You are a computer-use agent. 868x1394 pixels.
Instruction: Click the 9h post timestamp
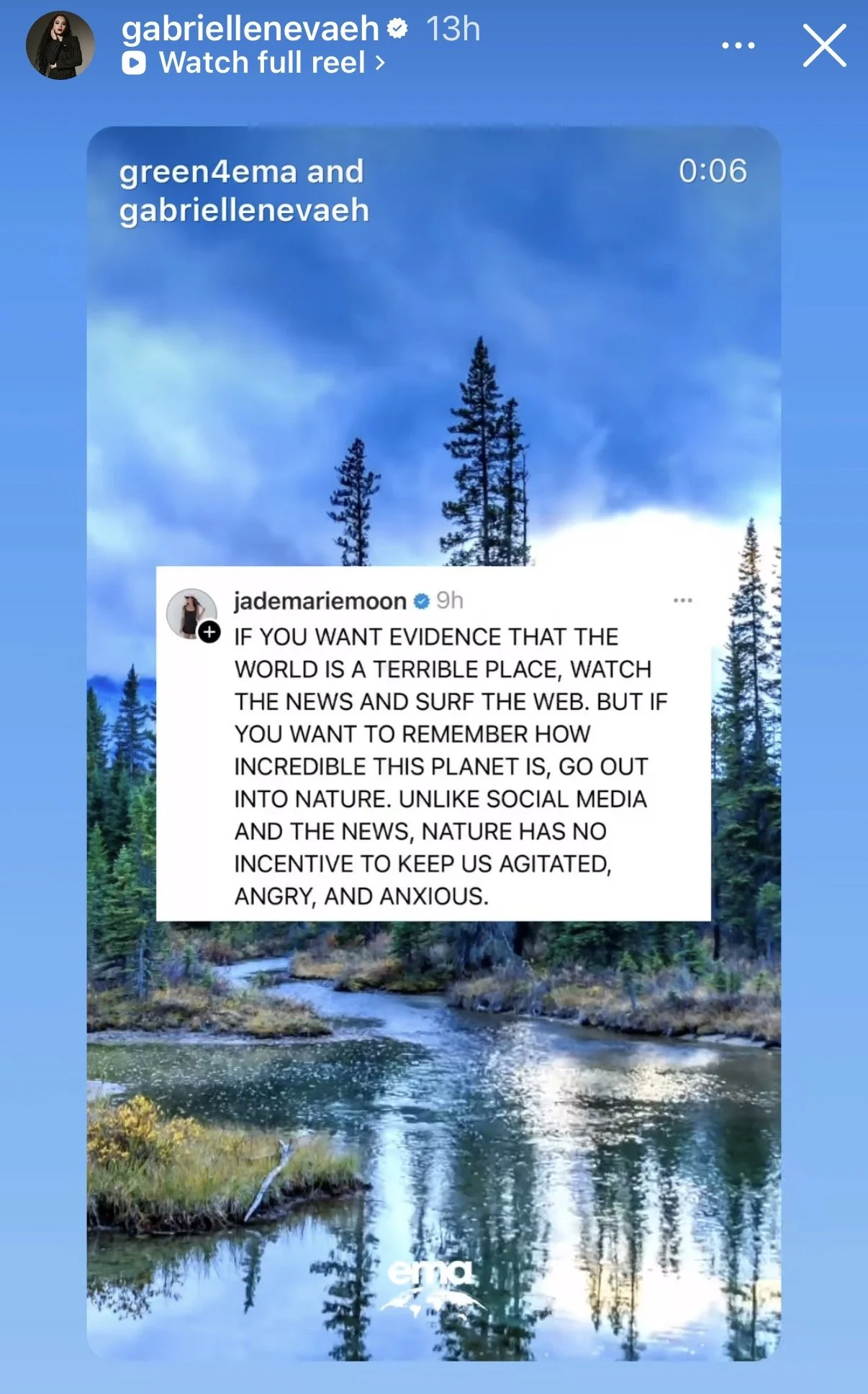tap(450, 601)
